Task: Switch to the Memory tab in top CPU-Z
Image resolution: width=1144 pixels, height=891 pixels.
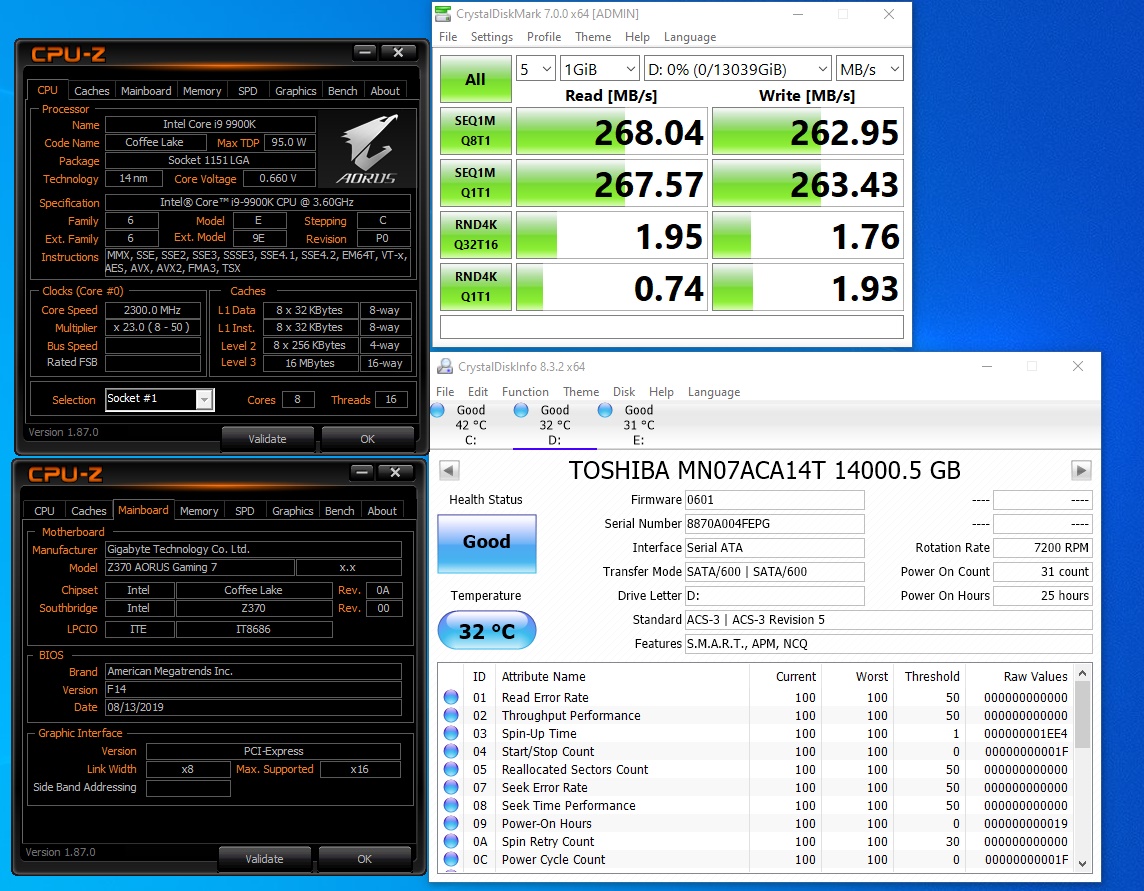Action: pyautogui.click(x=201, y=91)
